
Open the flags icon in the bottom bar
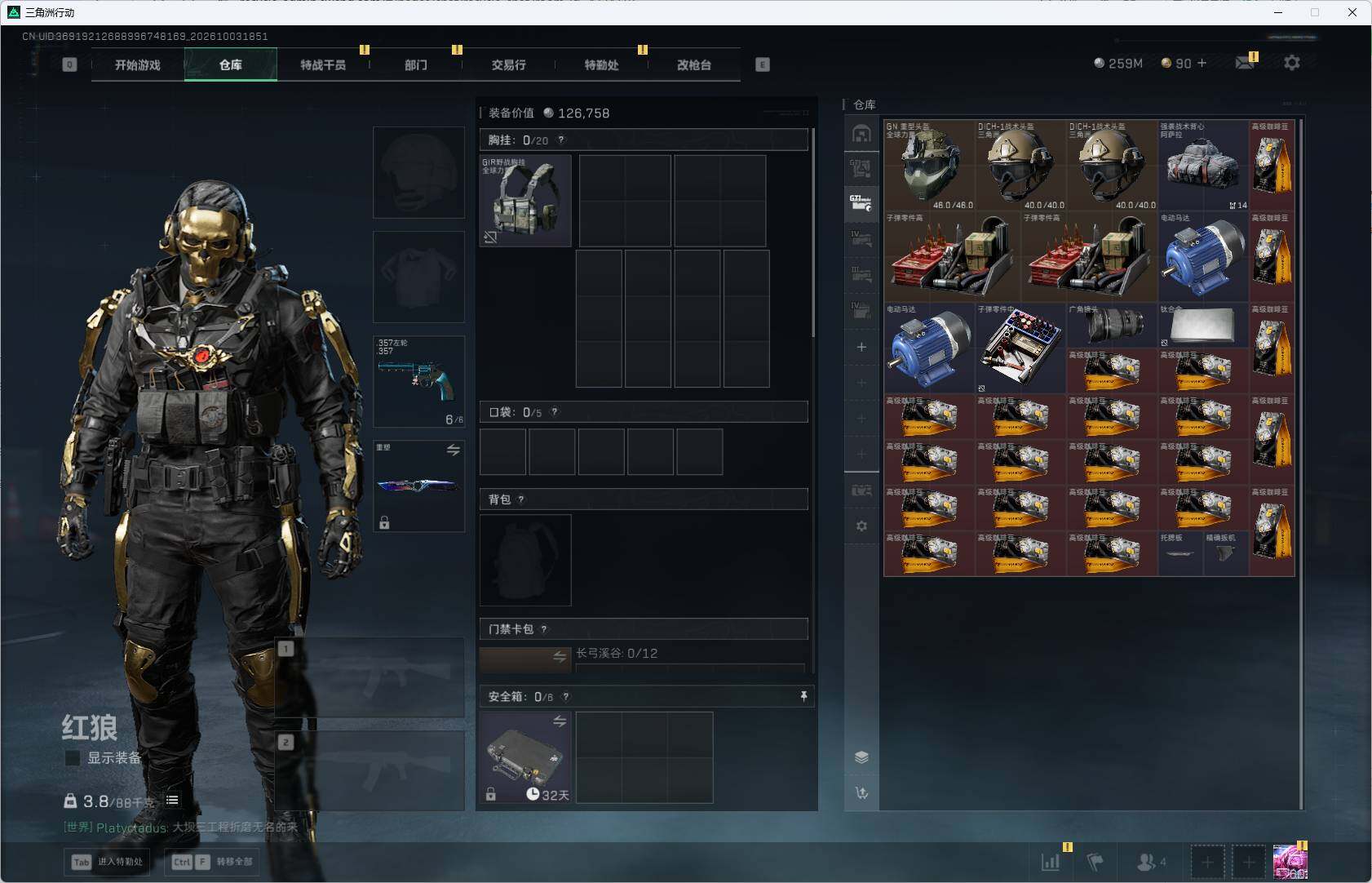(x=1095, y=861)
